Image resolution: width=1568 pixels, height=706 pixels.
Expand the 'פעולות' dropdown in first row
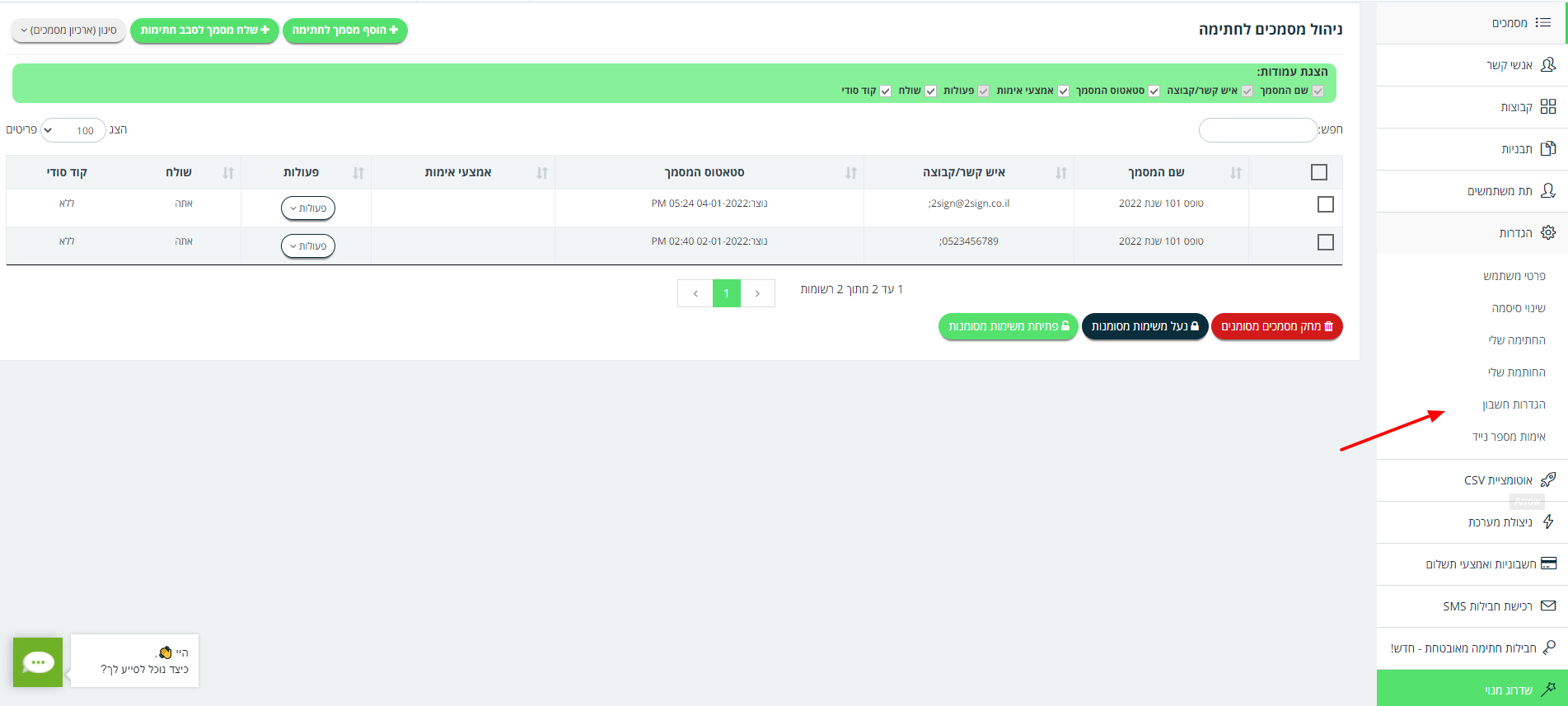(308, 208)
